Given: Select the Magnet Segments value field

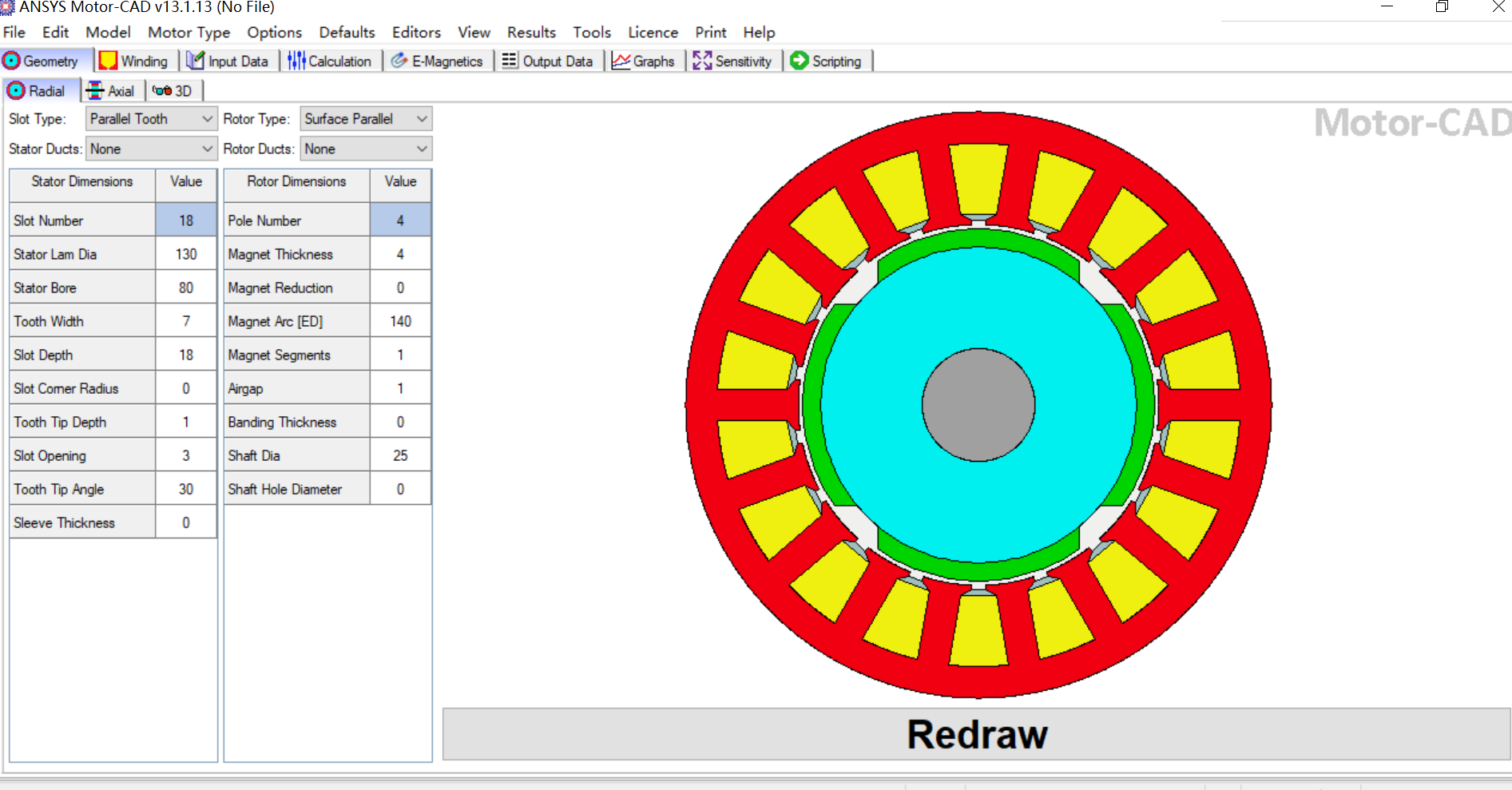Looking at the screenshot, I should pyautogui.click(x=400, y=355).
